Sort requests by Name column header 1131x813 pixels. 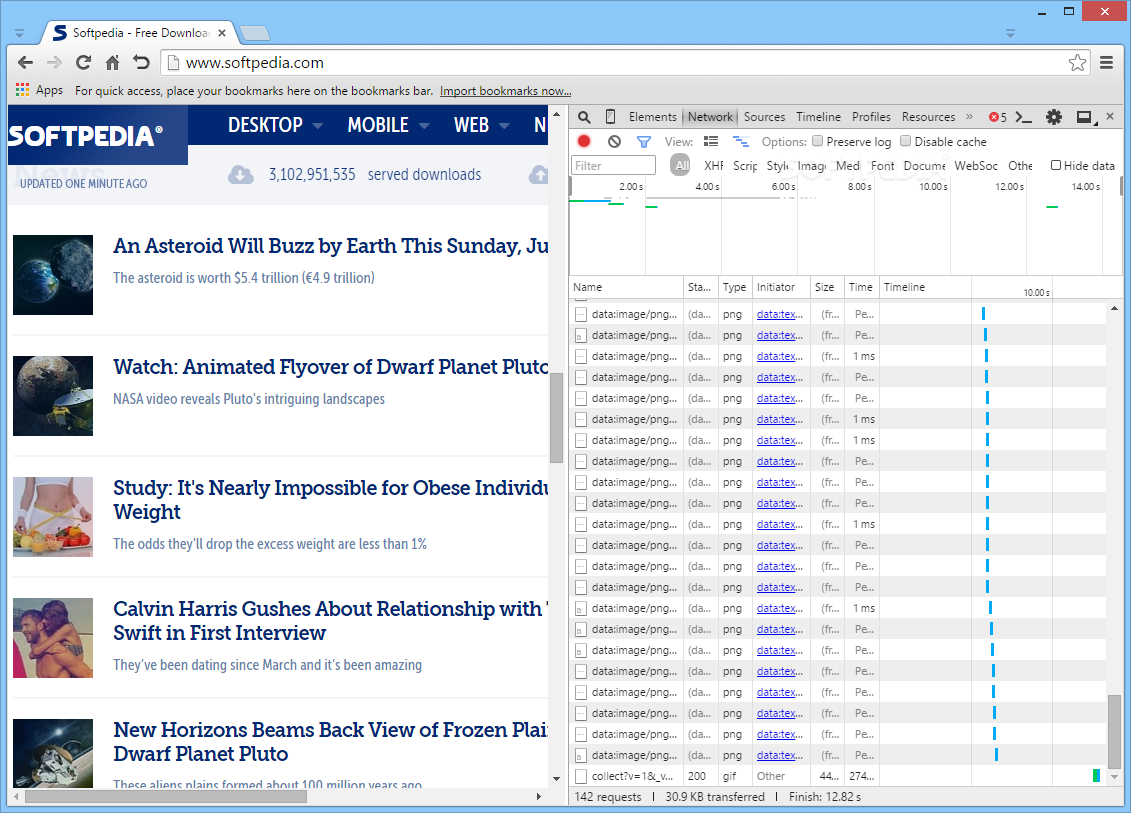click(x=626, y=287)
